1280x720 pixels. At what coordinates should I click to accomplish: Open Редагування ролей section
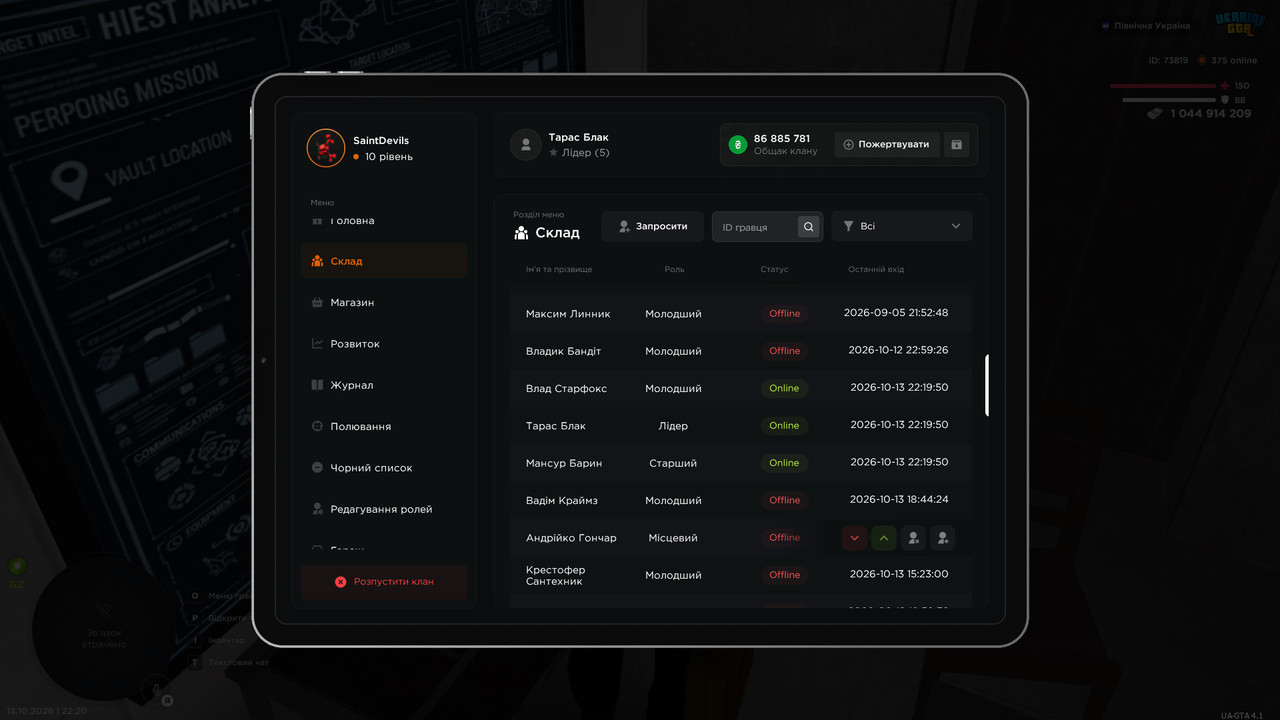coord(384,509)
